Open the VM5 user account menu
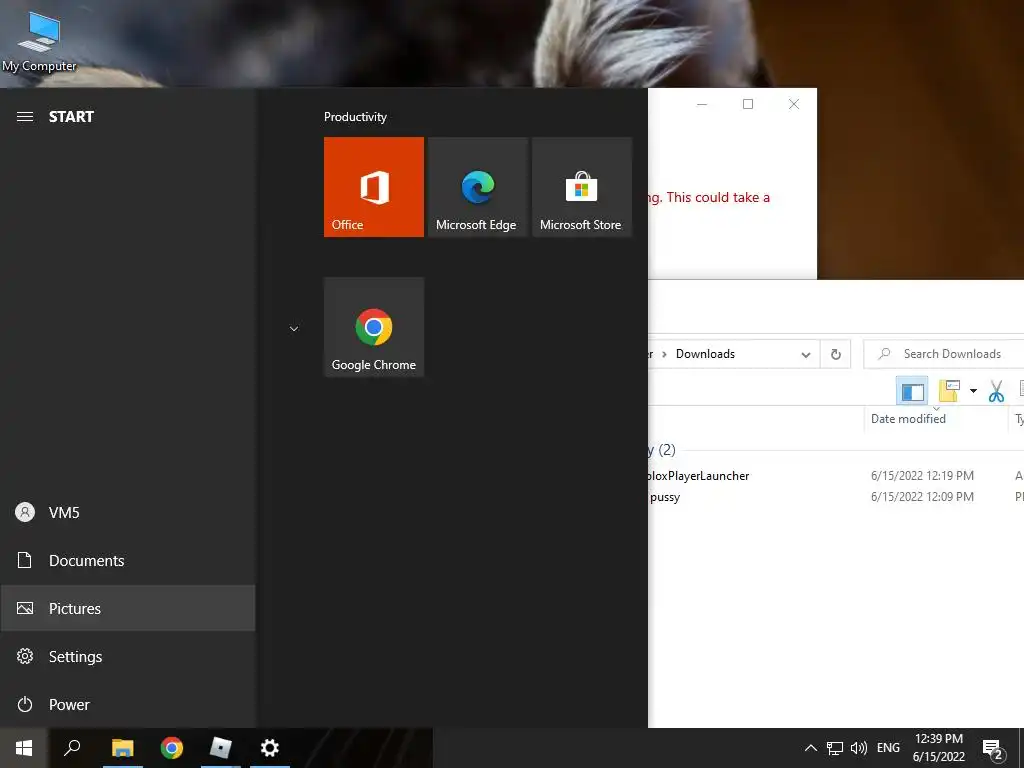The width and height of the screenshot is (1024, 768). tap(127, 513)
